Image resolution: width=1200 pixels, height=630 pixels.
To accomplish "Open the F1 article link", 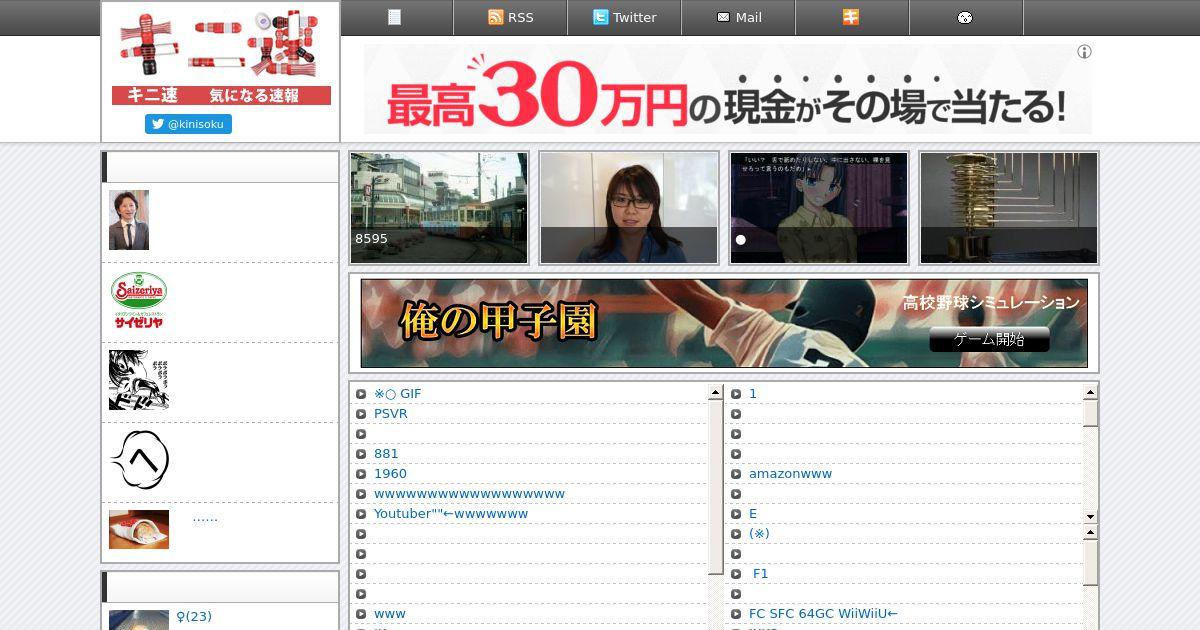I will point(761,574).
